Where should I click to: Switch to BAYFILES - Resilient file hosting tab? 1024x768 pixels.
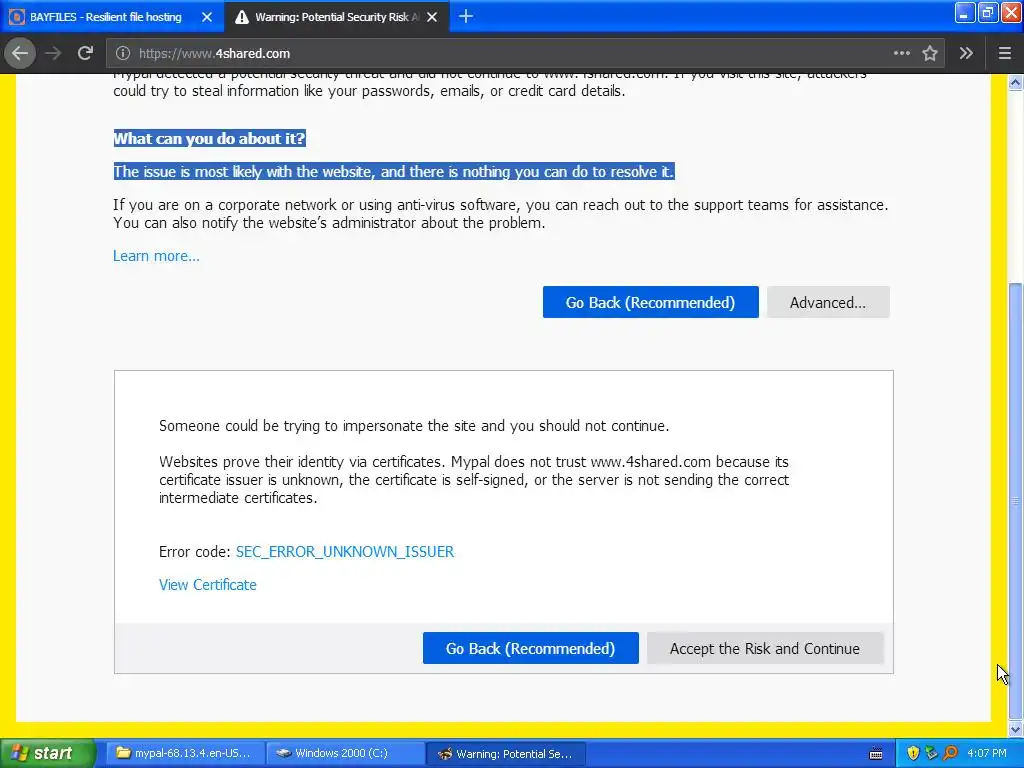(105, 17)
